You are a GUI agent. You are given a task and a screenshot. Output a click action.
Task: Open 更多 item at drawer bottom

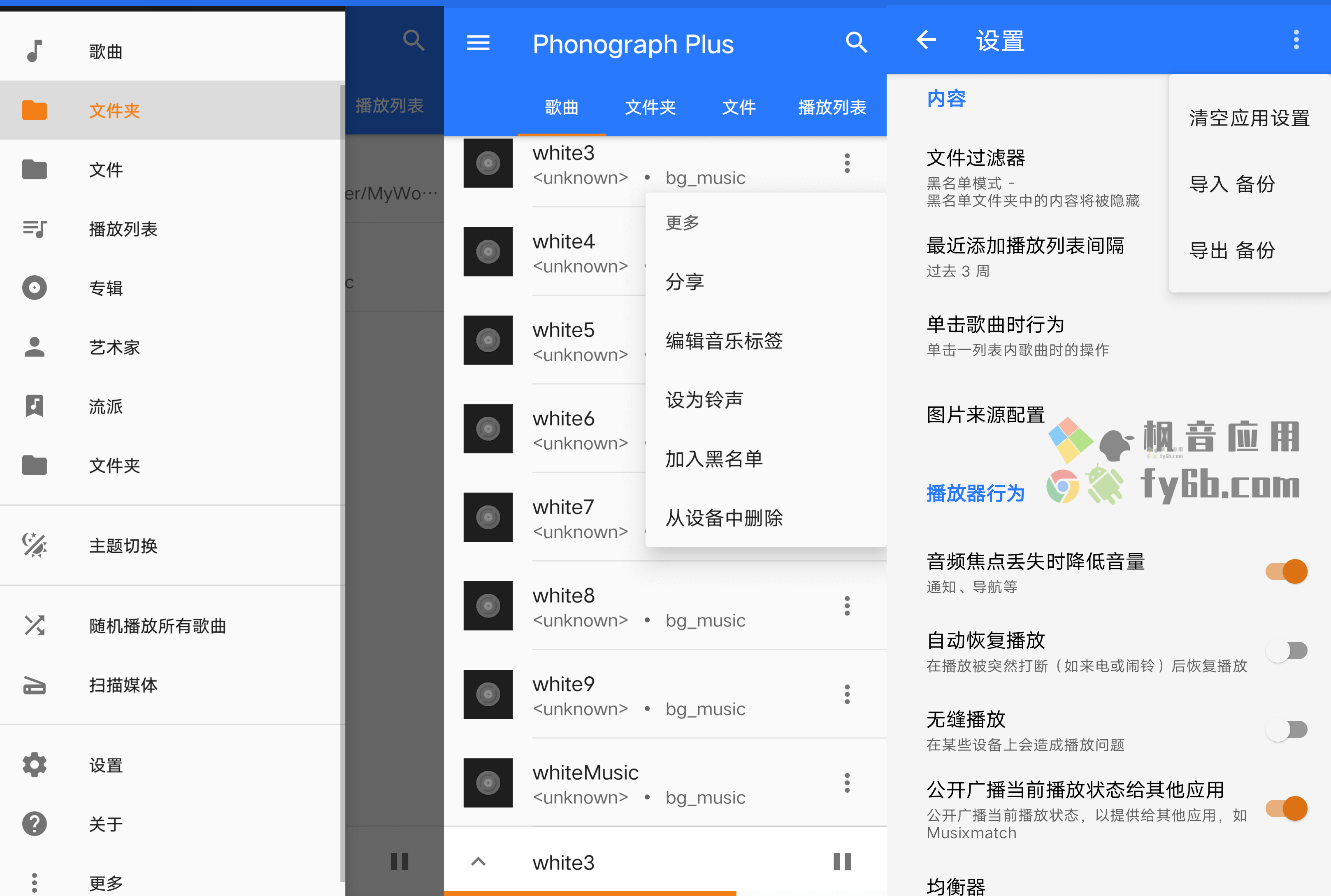172,883
